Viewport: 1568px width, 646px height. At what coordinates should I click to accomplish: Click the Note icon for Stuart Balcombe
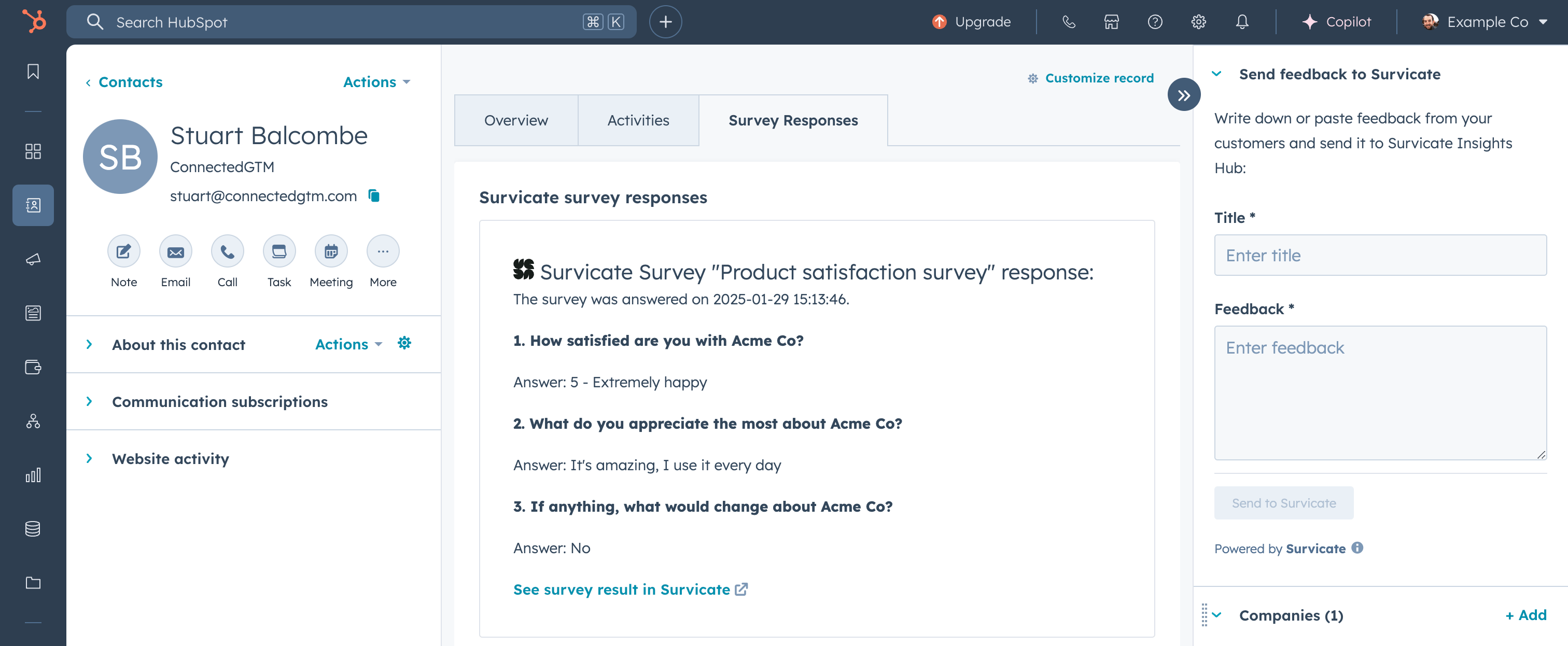click(x=123, y=251)
